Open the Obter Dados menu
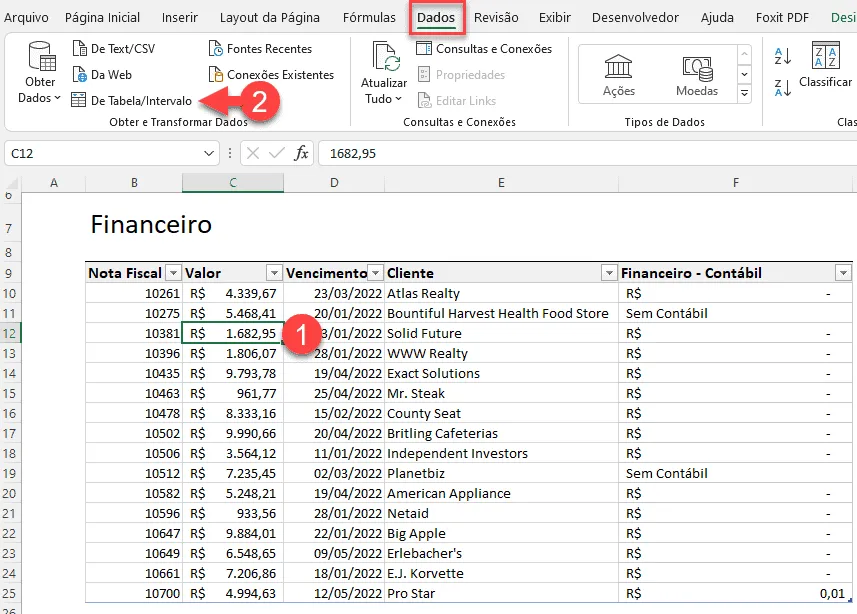Screen dimensions: 857x614 (x=40, y=73)
